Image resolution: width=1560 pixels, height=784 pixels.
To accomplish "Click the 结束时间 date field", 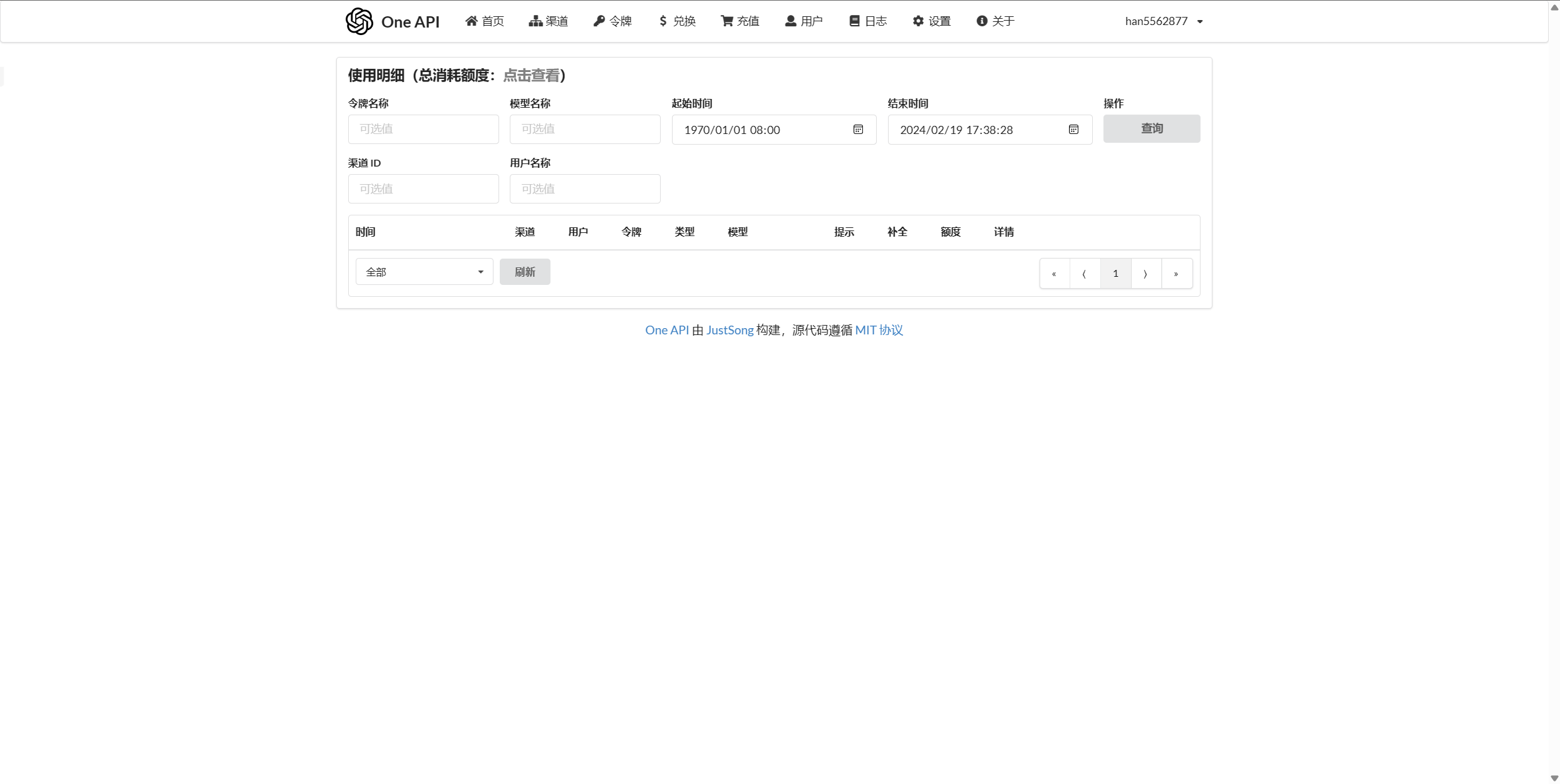I will click(x=990, y=130).
